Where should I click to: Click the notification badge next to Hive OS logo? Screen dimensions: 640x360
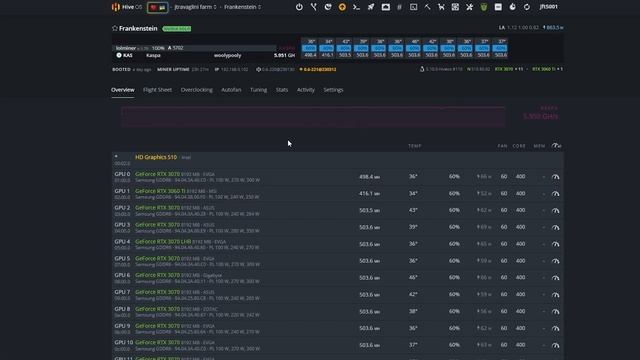tap(158, 7)
